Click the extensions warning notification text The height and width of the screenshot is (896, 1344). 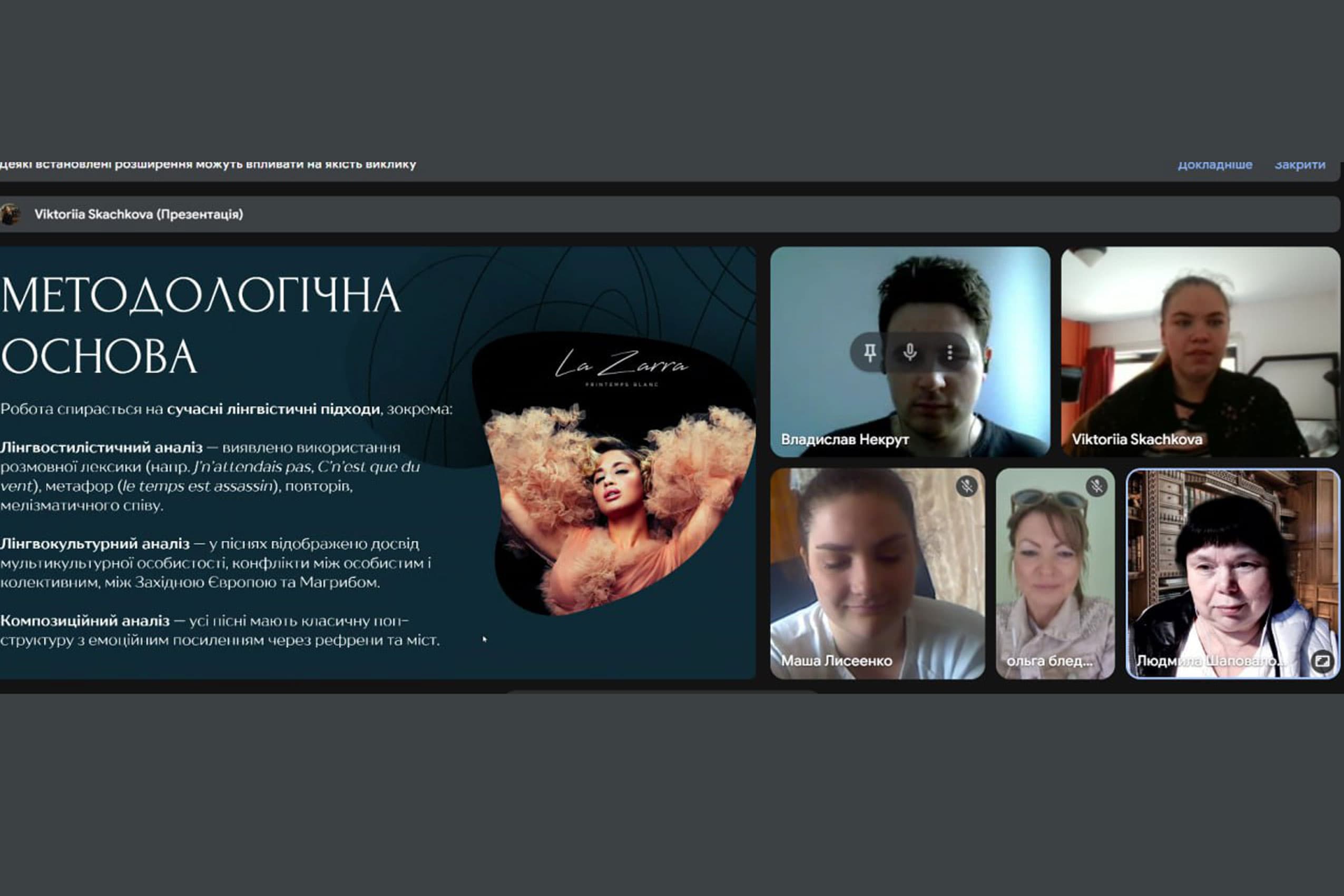209,164
